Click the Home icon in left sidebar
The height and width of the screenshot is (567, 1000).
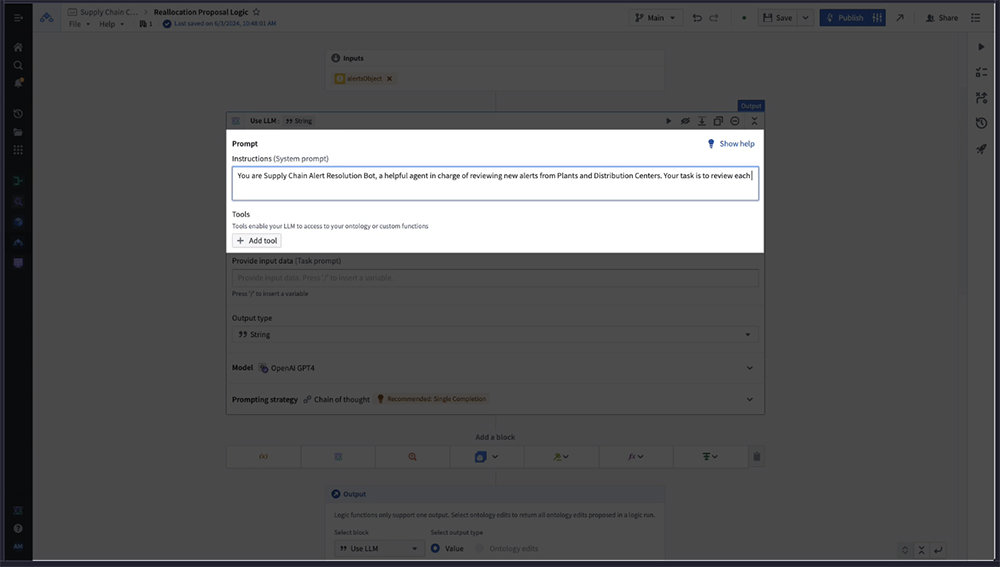(18, 47)
